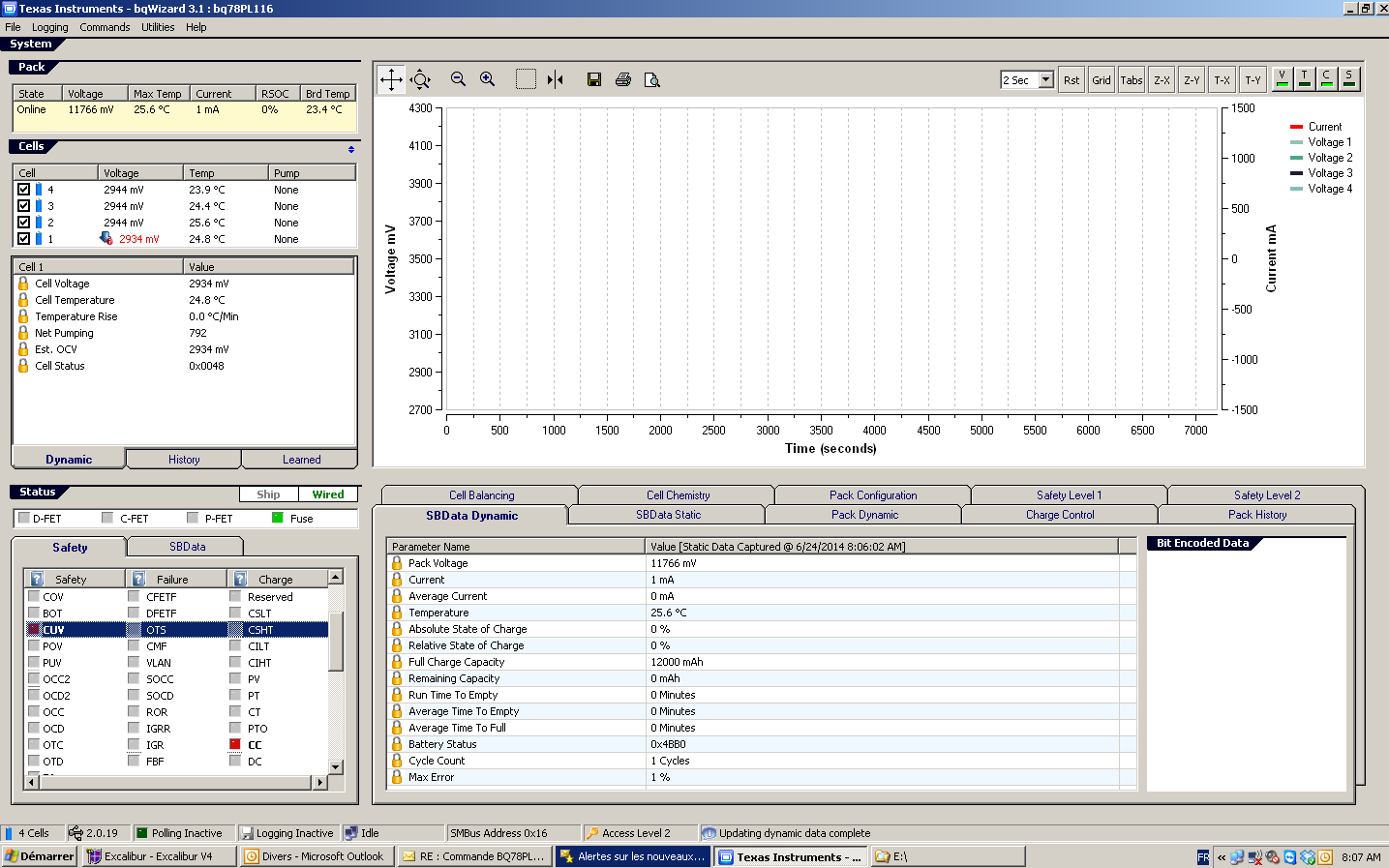
Task: Click the Ship mode button
Action: point(268,494)
